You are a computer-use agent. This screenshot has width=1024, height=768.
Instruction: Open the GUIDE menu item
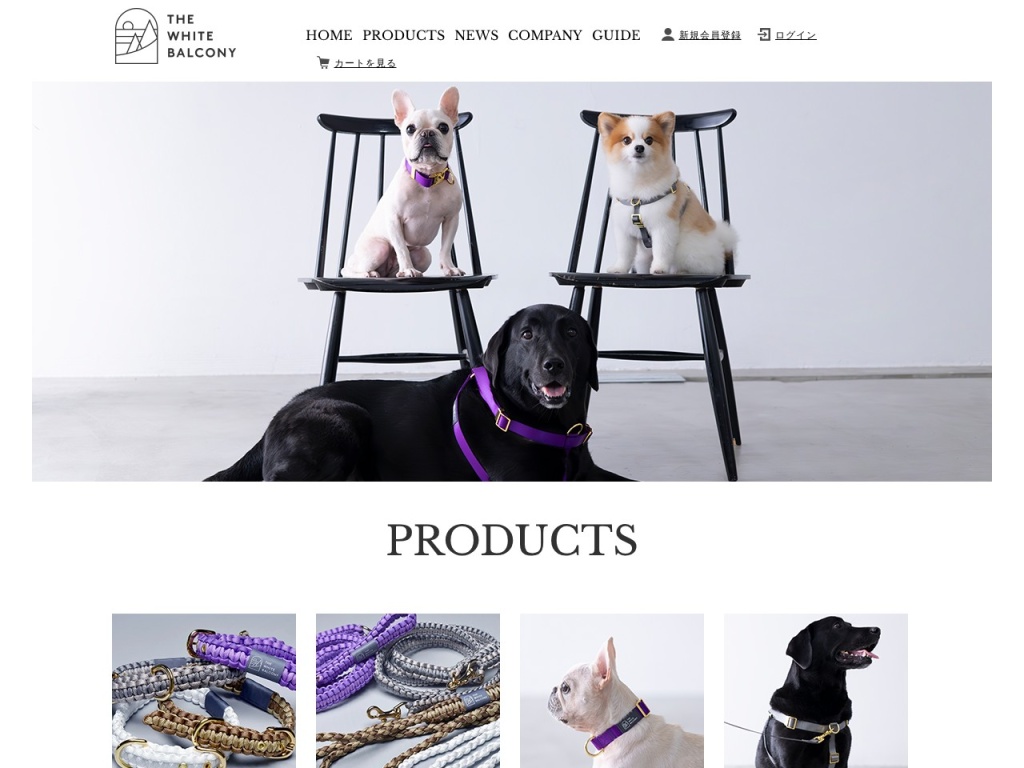[x=616, y=35]
